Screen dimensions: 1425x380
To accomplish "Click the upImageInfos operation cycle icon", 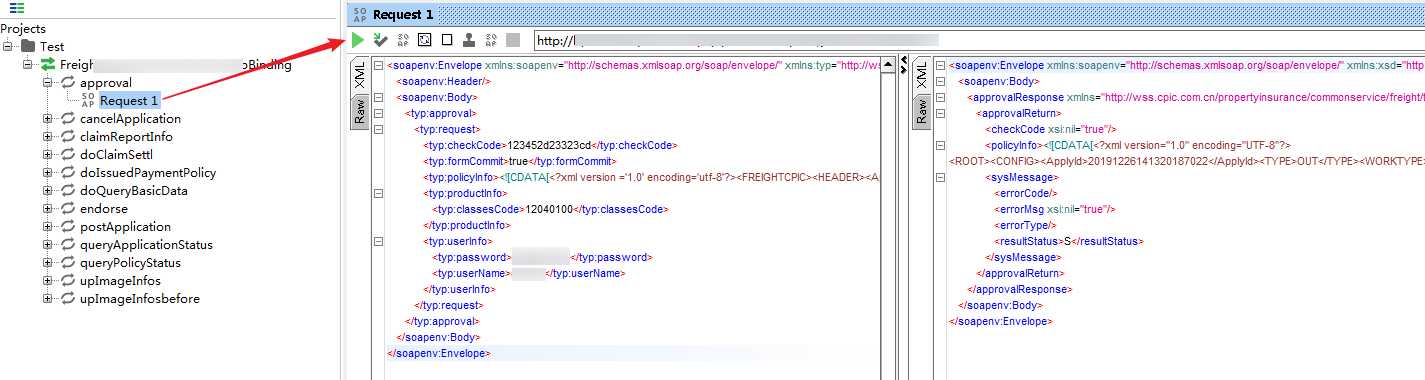I will tap(69, 281).
